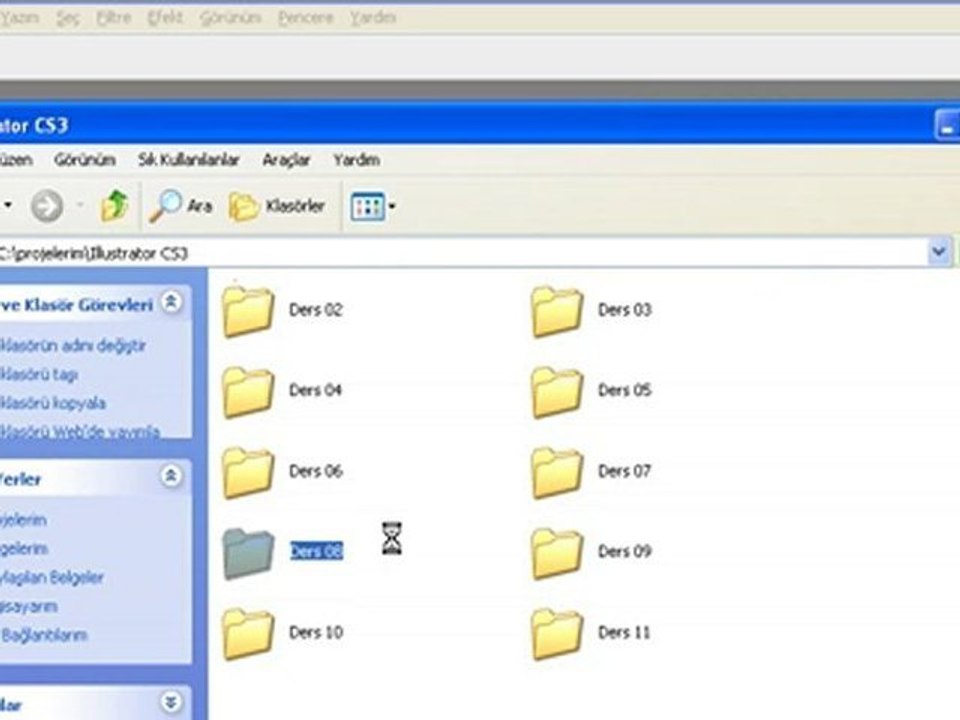Image resolution: width=960 pixels, height=720 pixels.
Task: Select the Ders 06 folder icon
Action: click(x=248, y=472)
